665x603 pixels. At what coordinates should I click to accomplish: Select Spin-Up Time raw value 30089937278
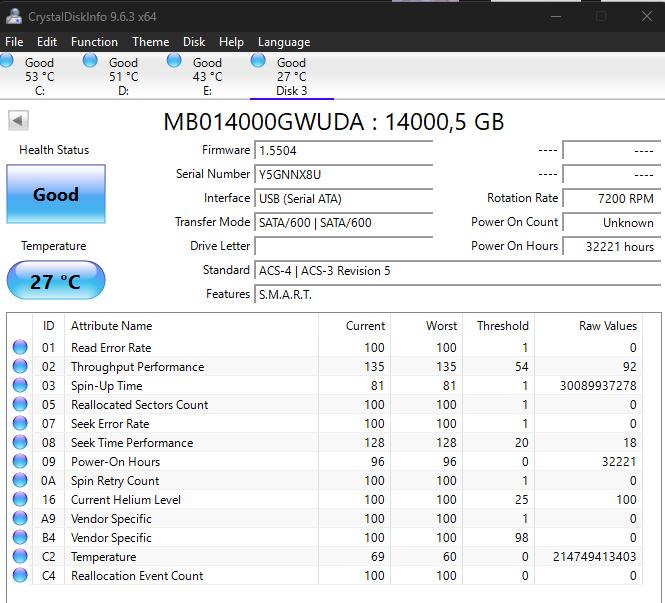(x=598, y=386)
